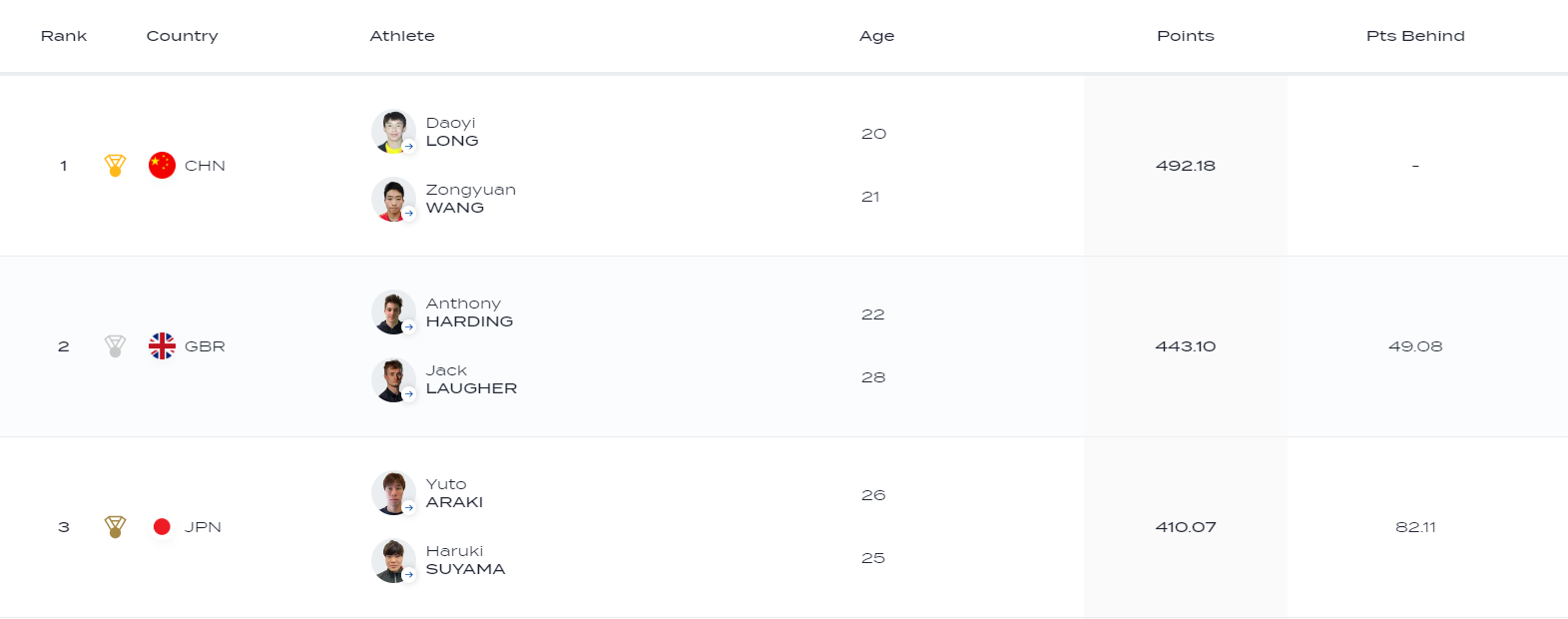Image resolution: width=1568 pixels, height=619 pixels.
Task: Open Jack Laugher's profile photo
Action: click(393, 379)
